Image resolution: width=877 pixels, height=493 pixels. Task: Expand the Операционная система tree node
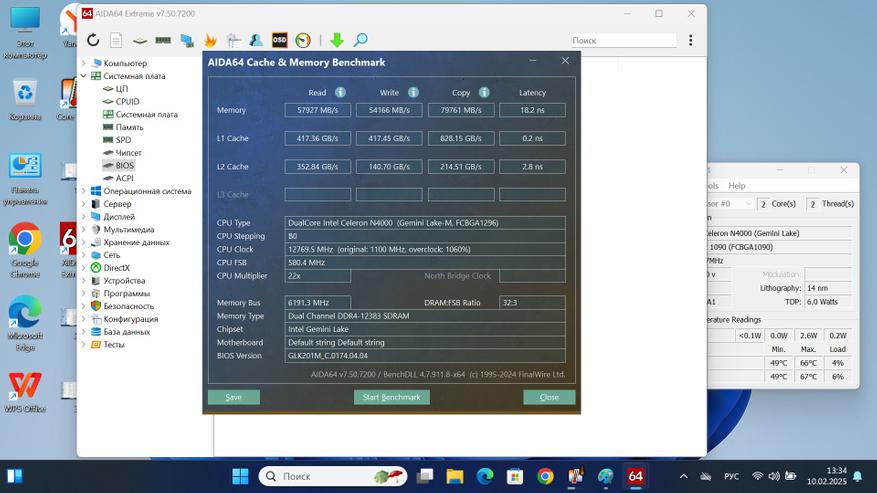coord(84,191)
